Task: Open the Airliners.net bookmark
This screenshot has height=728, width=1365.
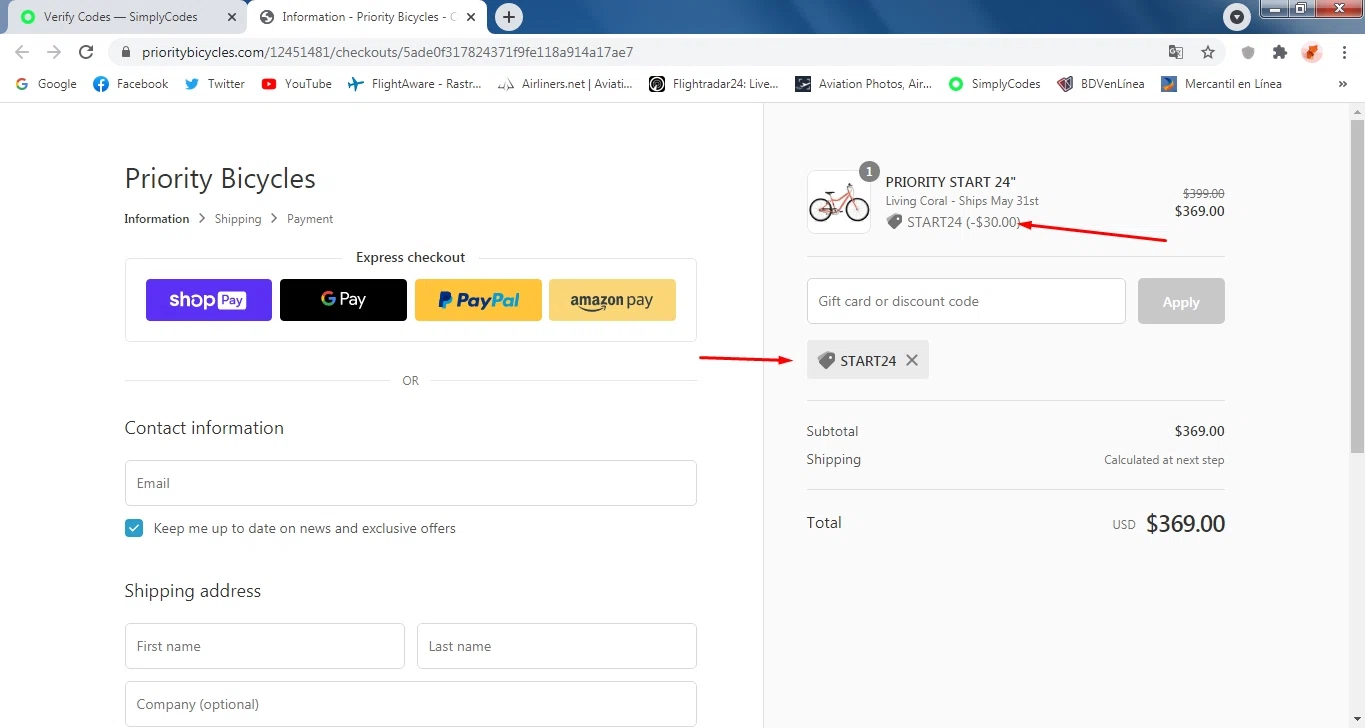Action: point(565,84)
